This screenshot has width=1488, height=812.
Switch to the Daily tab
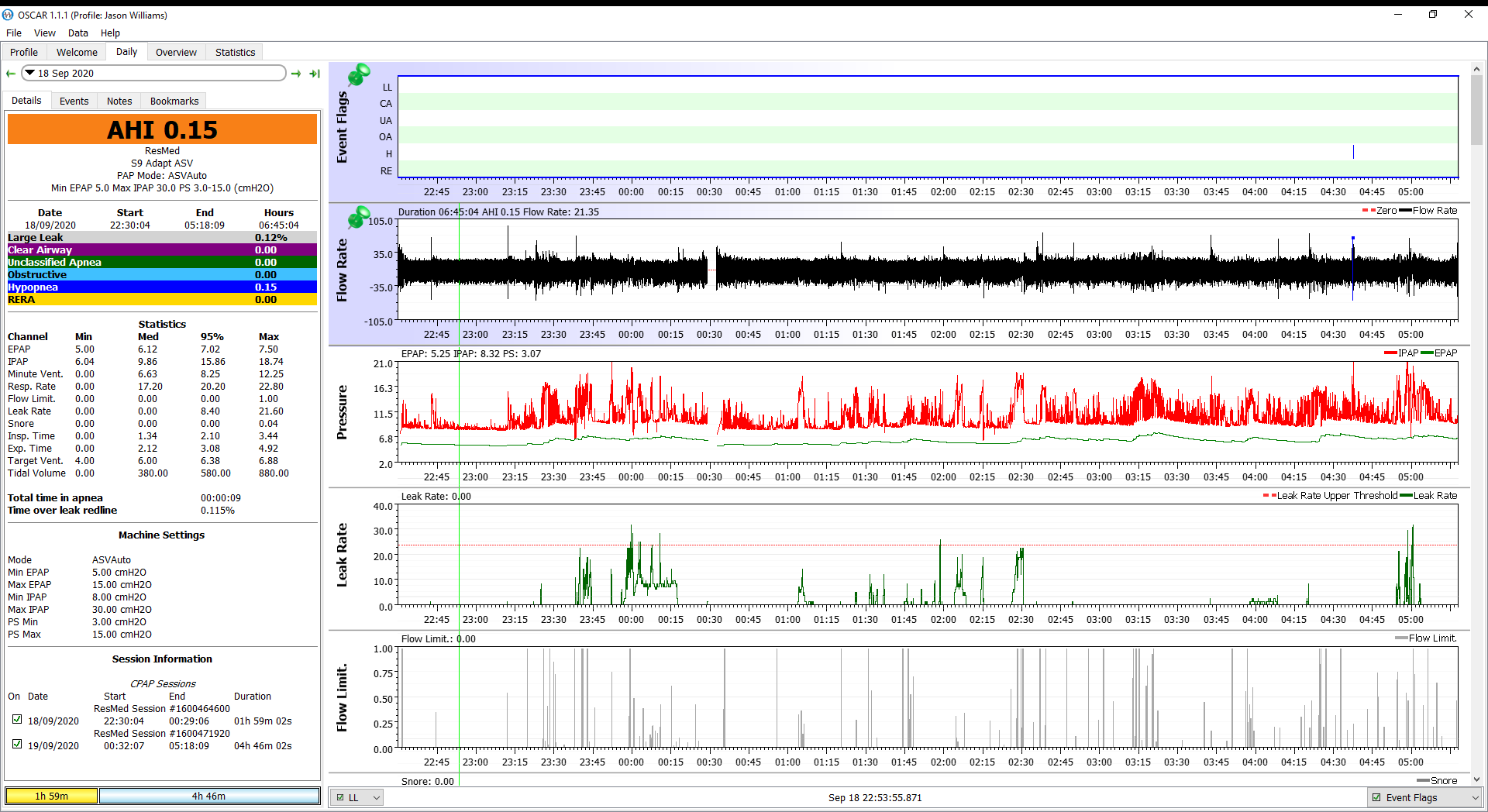[x=126, y=52]
